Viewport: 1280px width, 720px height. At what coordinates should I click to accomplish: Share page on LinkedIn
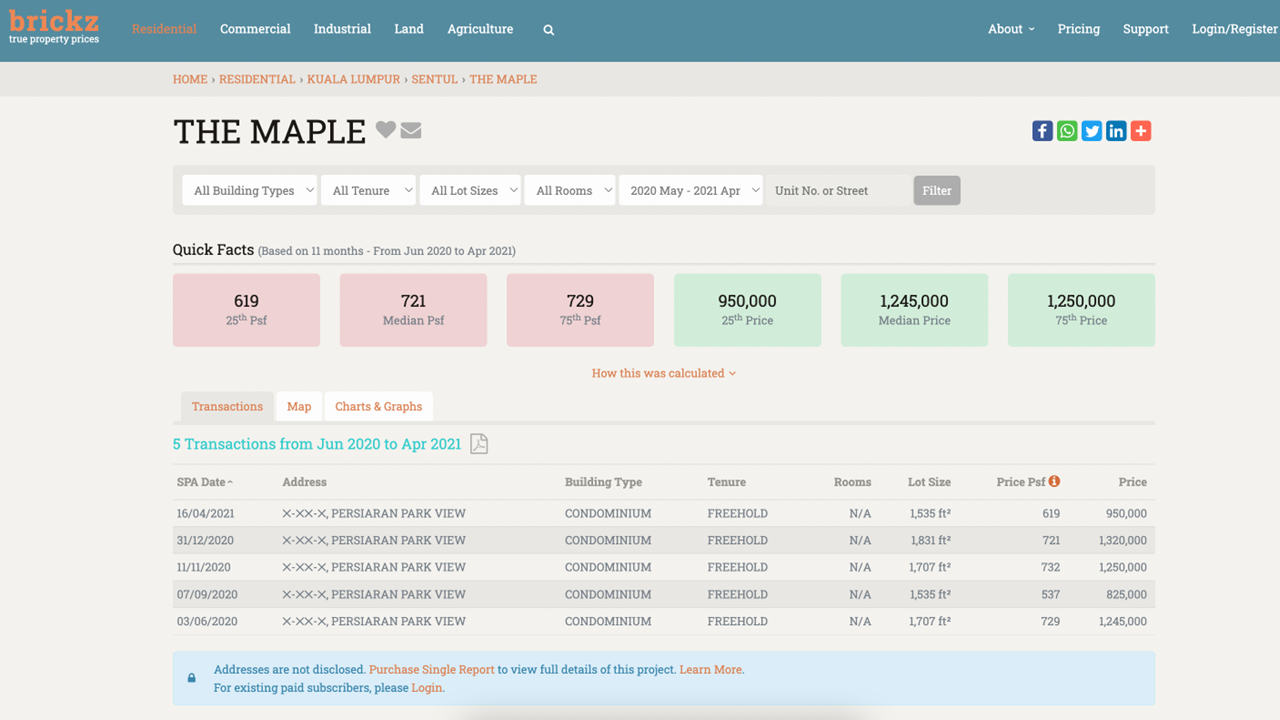[x=1116, y=131]
